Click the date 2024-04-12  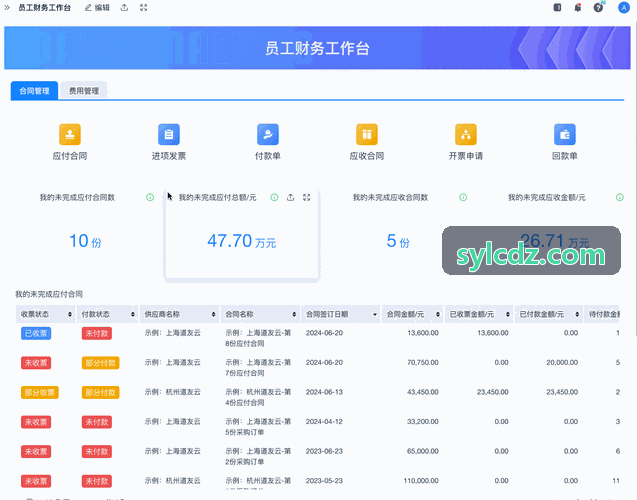[x=324, y=422]
